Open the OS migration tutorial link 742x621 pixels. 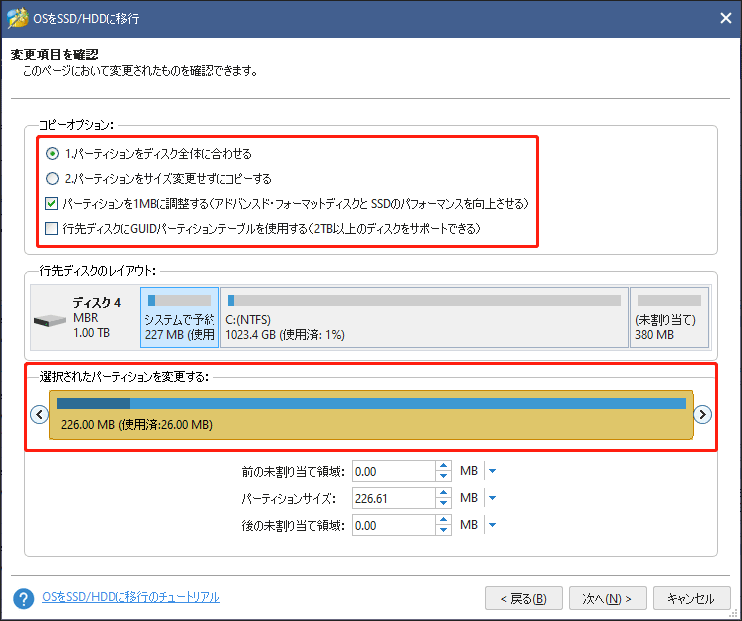(x=130, y=597)
